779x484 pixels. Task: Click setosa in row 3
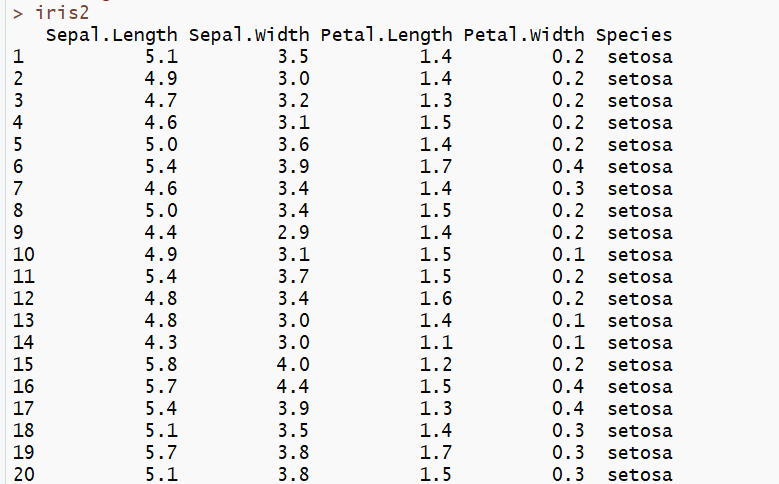pos(640,101)
